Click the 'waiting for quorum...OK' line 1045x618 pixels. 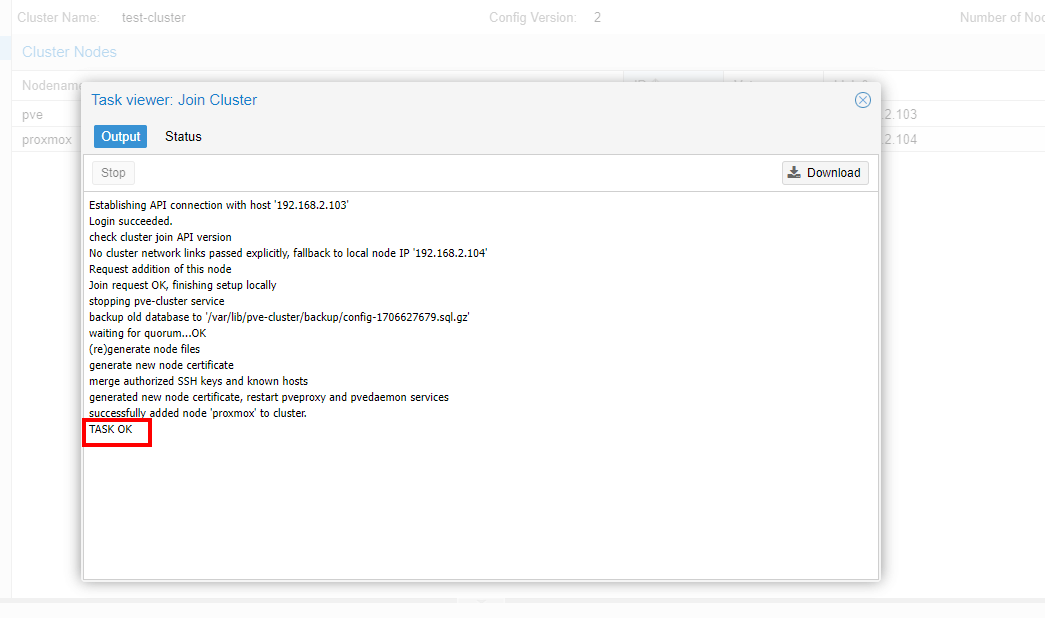coord(148,333)
